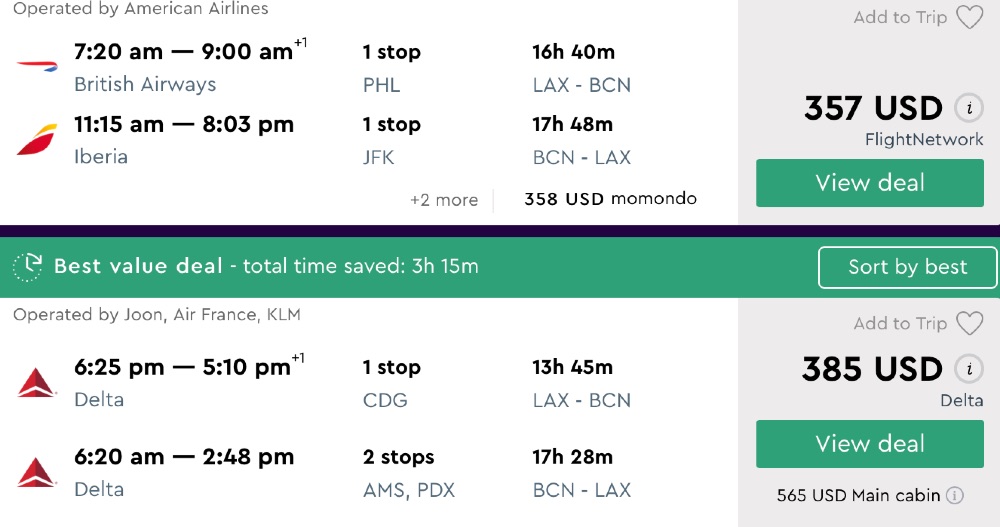The image size is (1000, 527).
Task: Select the 7:20 am British Airways flight
Action: click(x=183, y=52)
